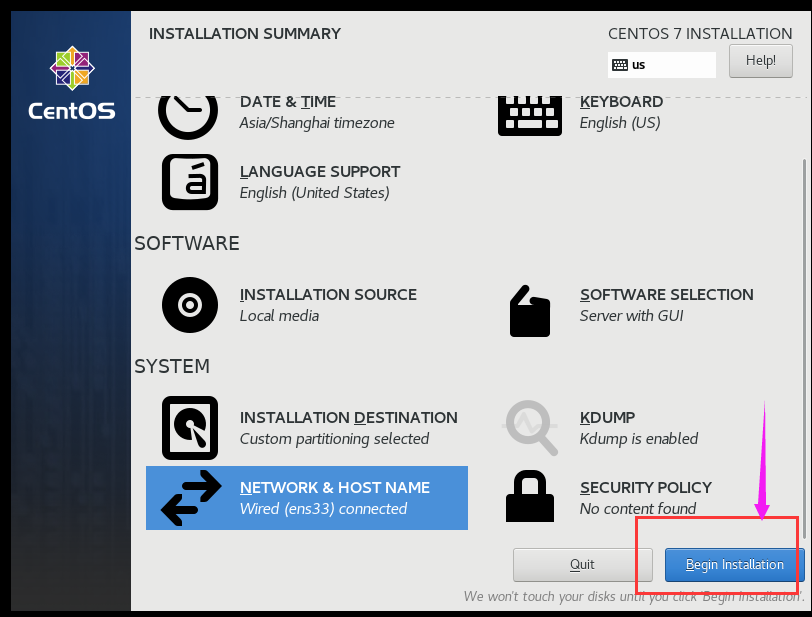
Task: Click the 'Server with GUI' text
Action: click(x=631, y=315)
